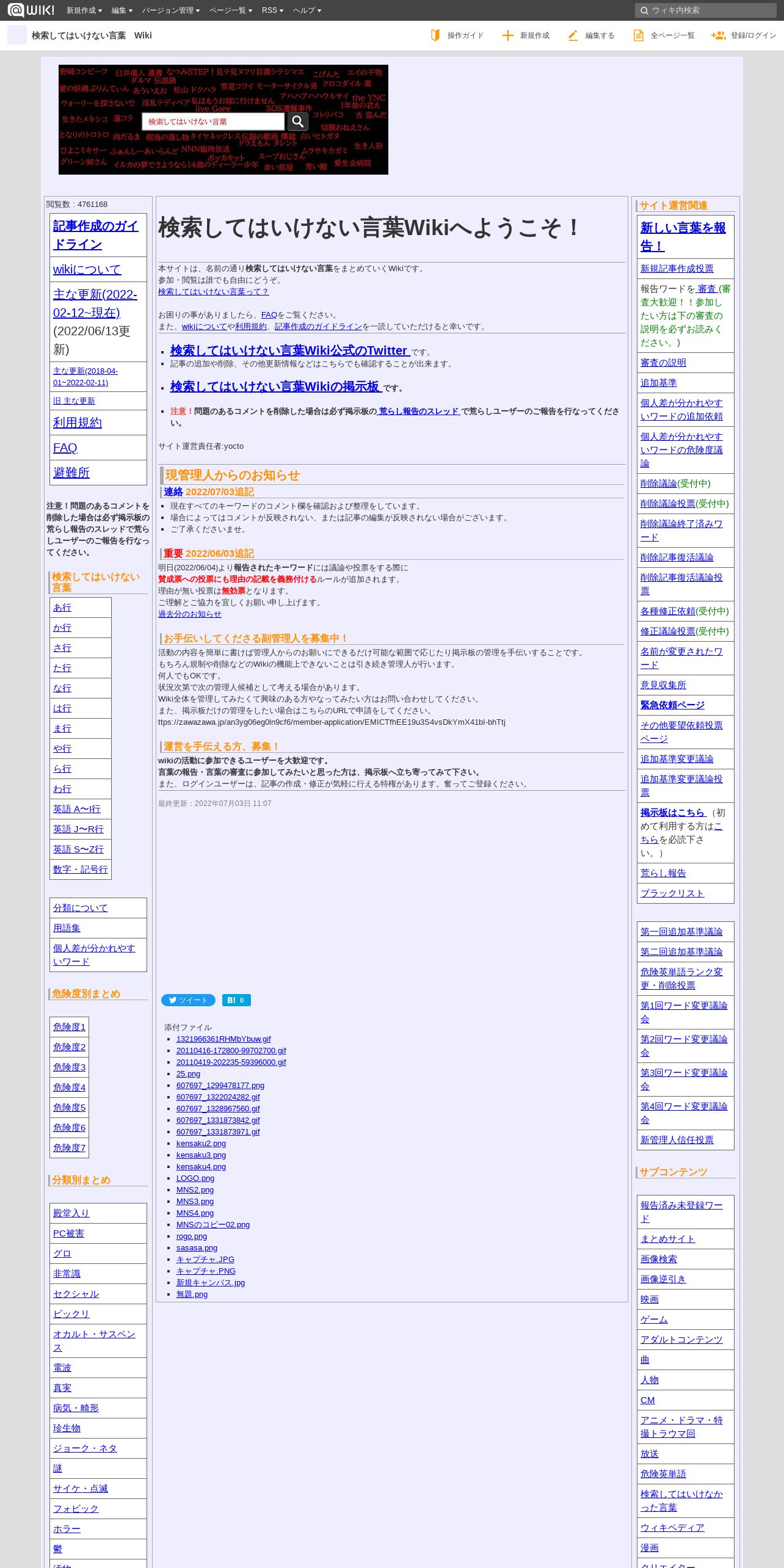This screenshot has height=1568, width=784.
Task: Expand the 新規作成 top menu
Action: (x=84, y=10)
